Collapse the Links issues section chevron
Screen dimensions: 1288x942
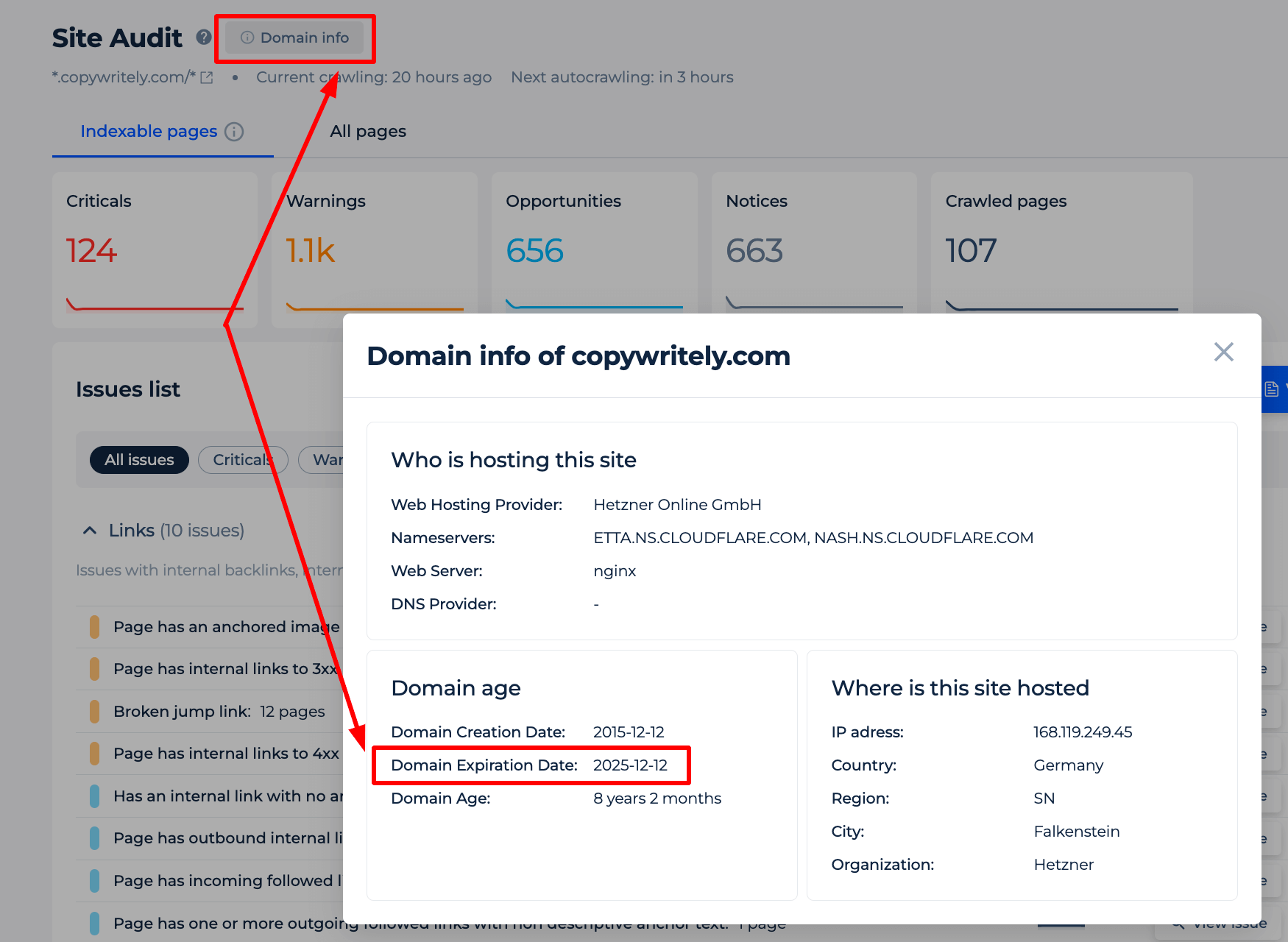click(x=90, y=531)
